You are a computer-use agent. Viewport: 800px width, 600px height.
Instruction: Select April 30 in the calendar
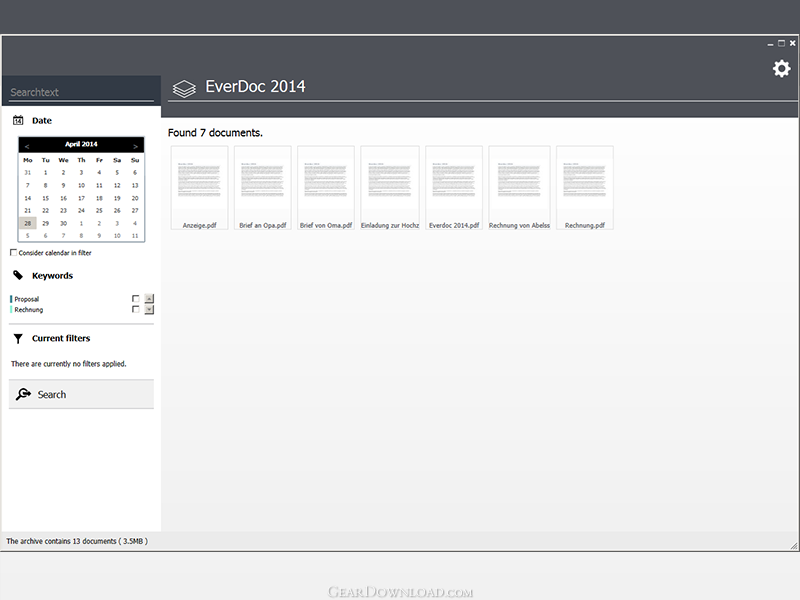click(63, 223)
